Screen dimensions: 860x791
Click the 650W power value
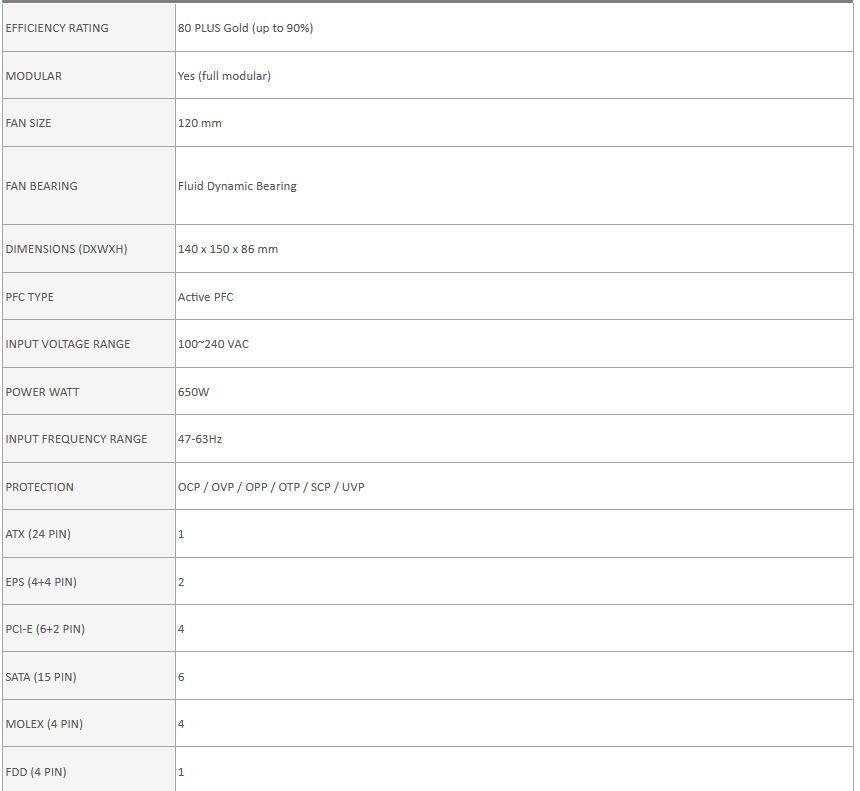point(194,392)
